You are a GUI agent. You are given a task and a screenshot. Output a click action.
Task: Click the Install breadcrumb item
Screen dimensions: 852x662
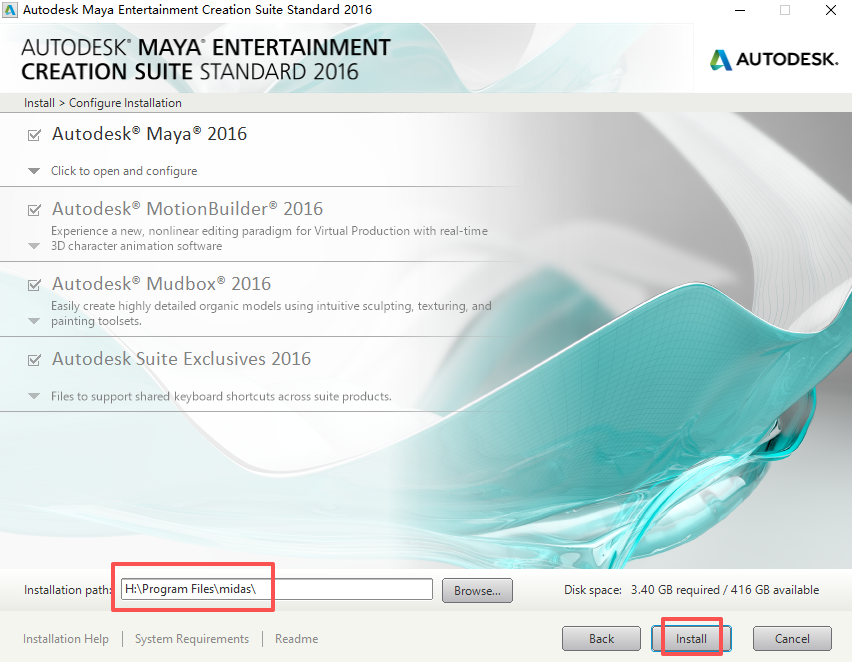[x=39, y=103]
